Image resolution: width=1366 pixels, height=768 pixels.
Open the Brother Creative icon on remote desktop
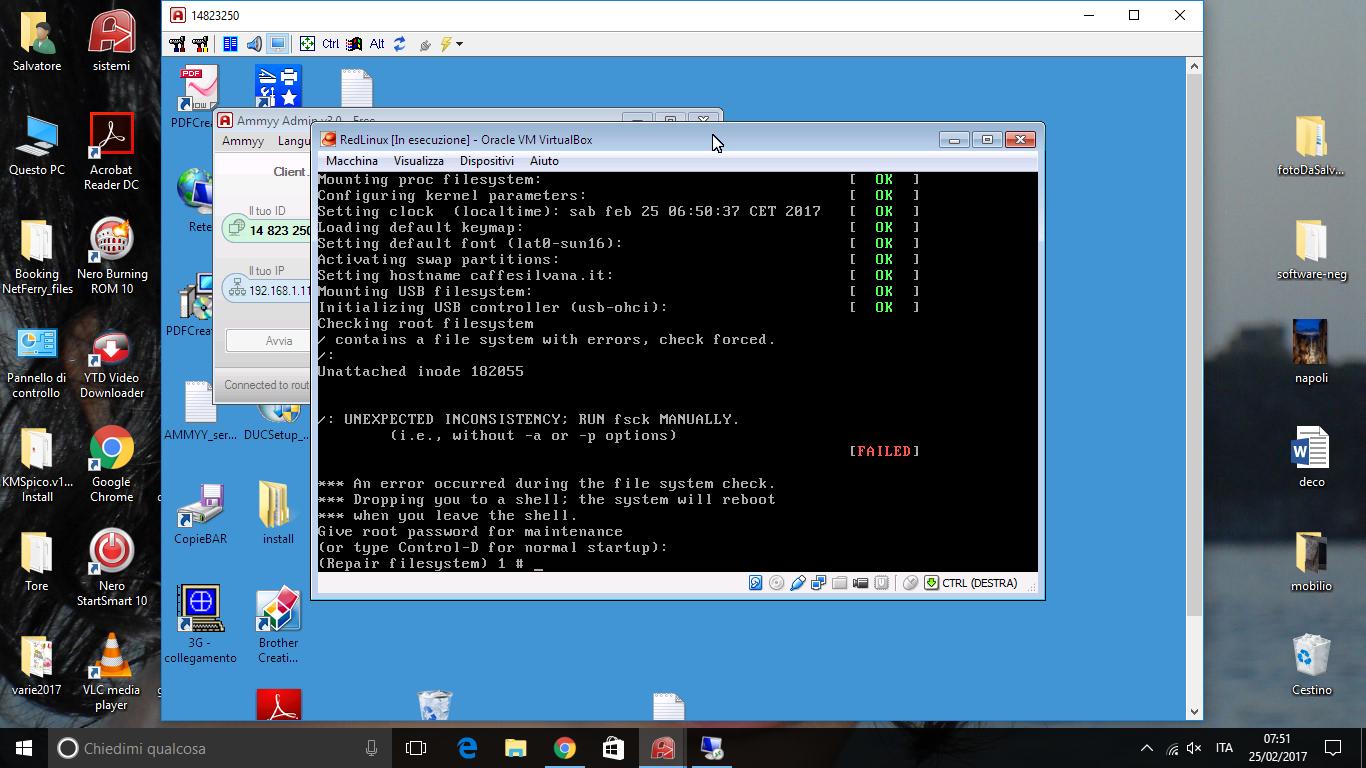[278, 625]
